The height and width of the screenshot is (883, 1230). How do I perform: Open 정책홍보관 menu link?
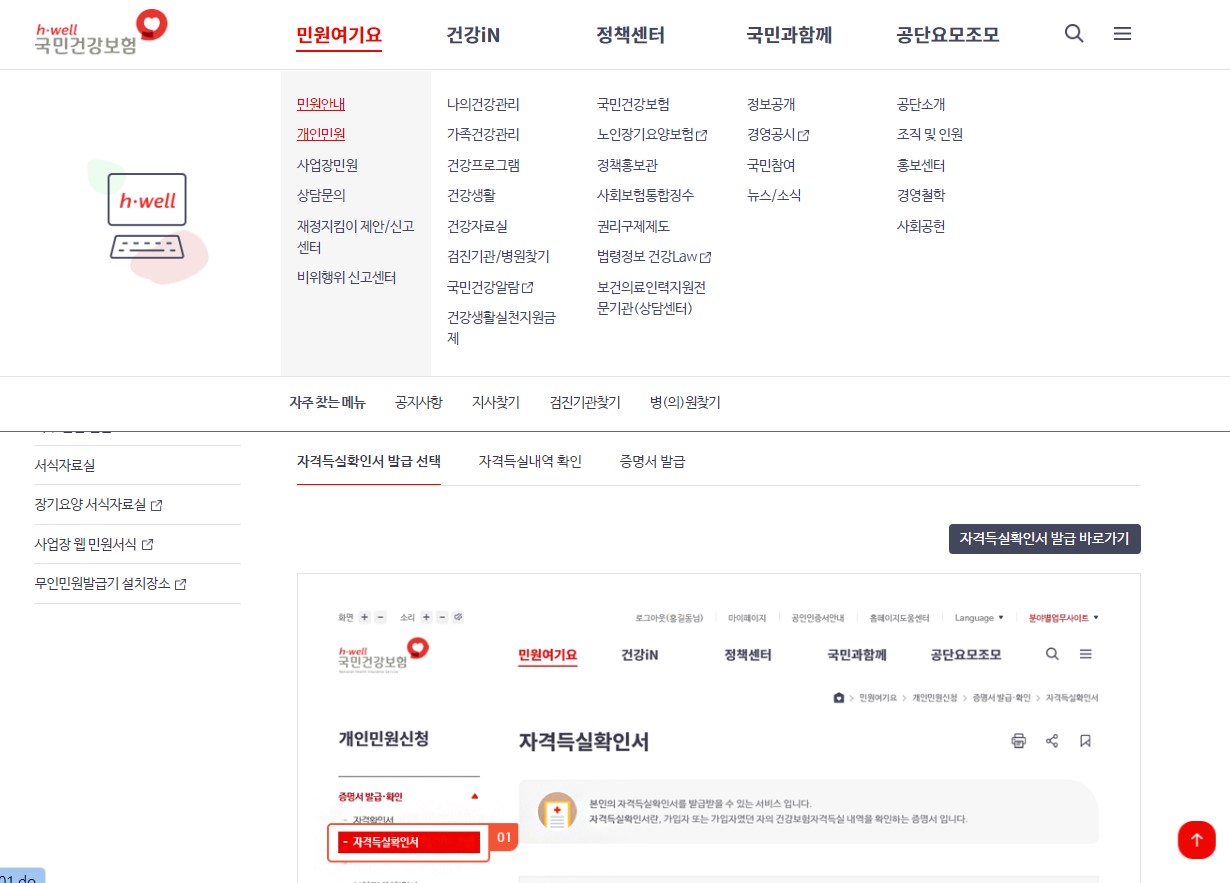coord(627,165)
